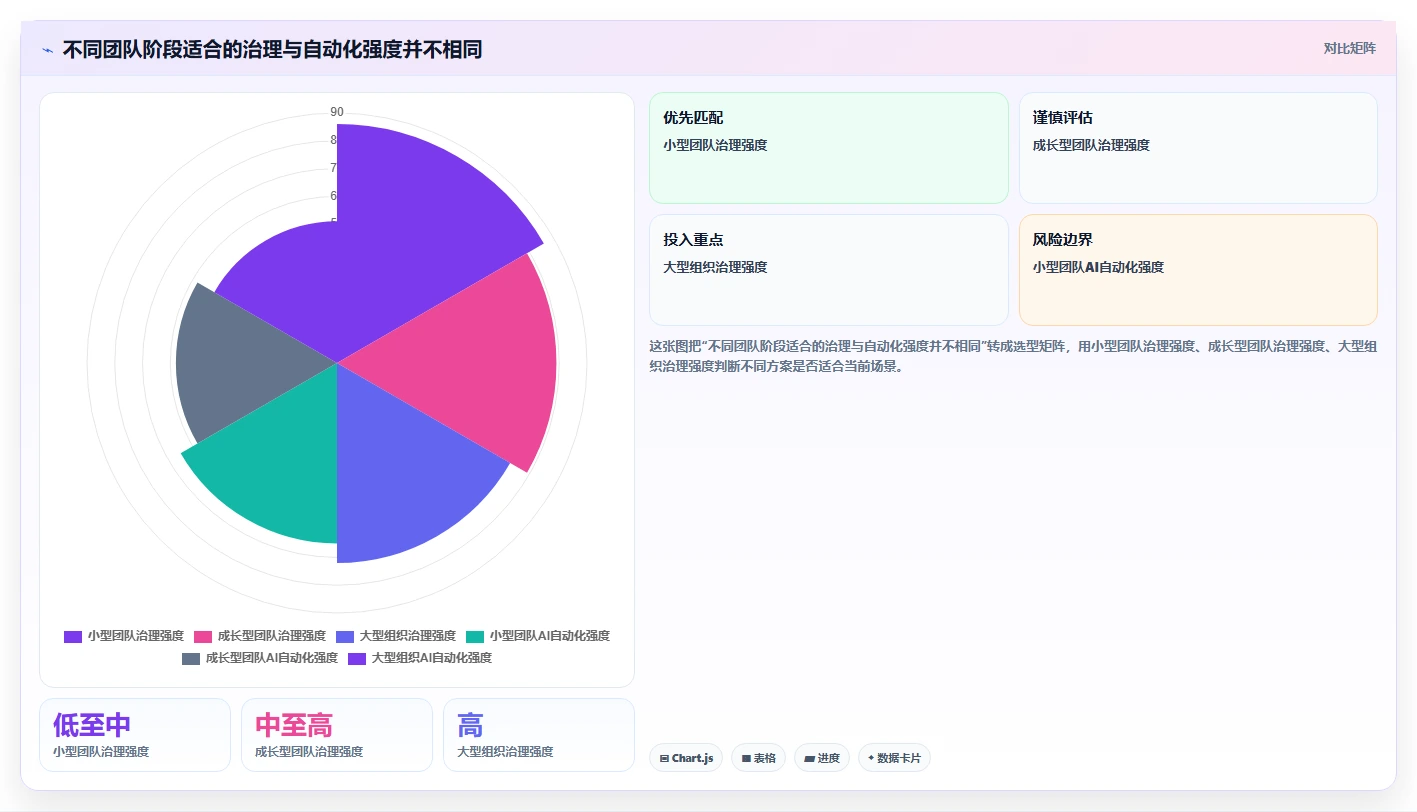
Task: Click the 高 stat card for 大型组织治理强度
Action: [x=539, y=735]
